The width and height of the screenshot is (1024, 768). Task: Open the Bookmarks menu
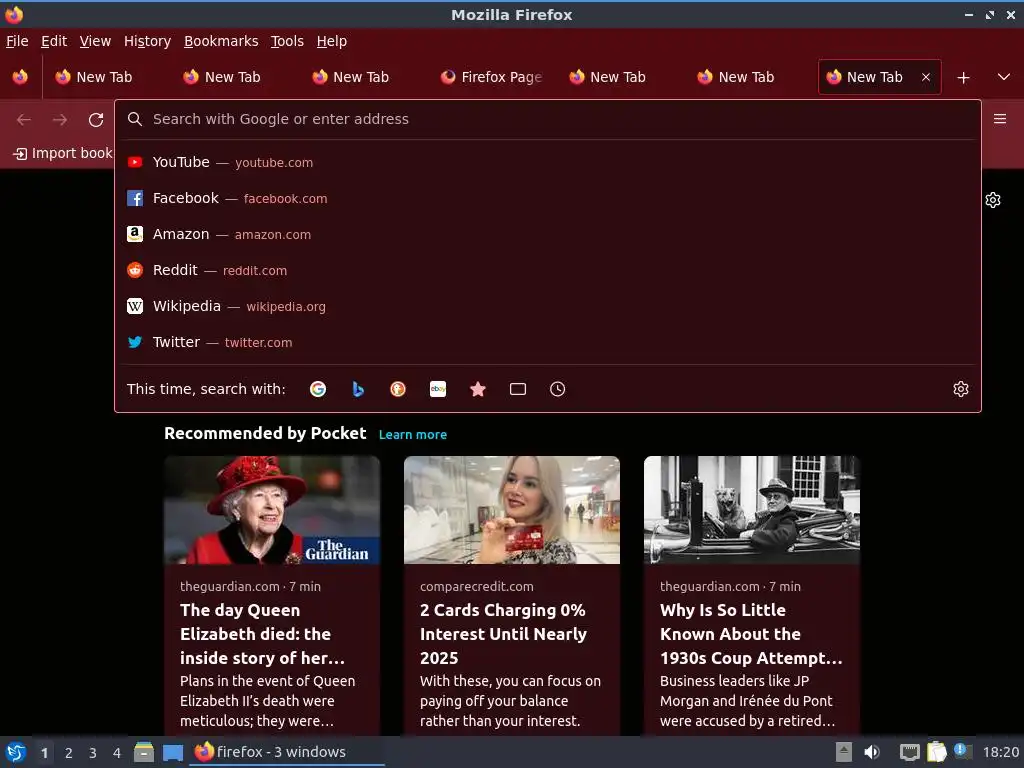click(x=221, y=41)
